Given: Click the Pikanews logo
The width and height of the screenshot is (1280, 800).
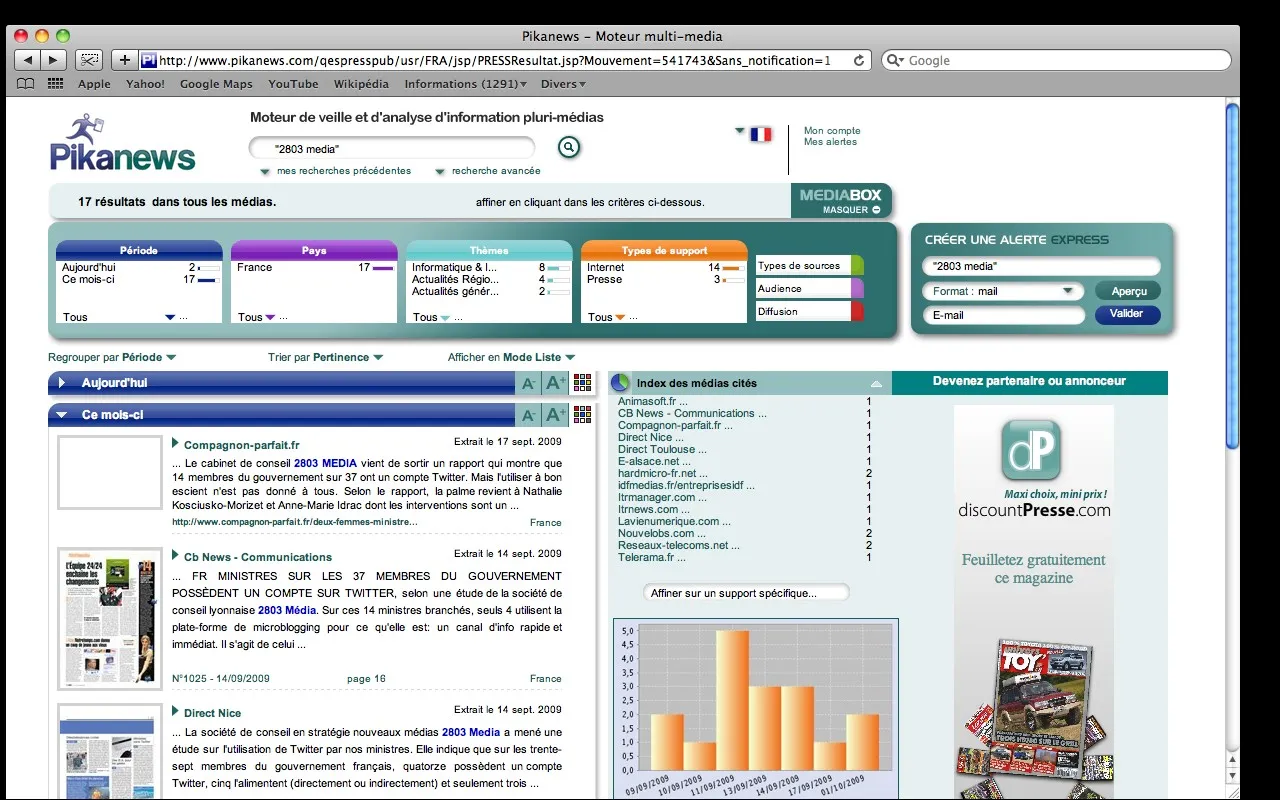Looking at the screenshot, I should point(122,143).
